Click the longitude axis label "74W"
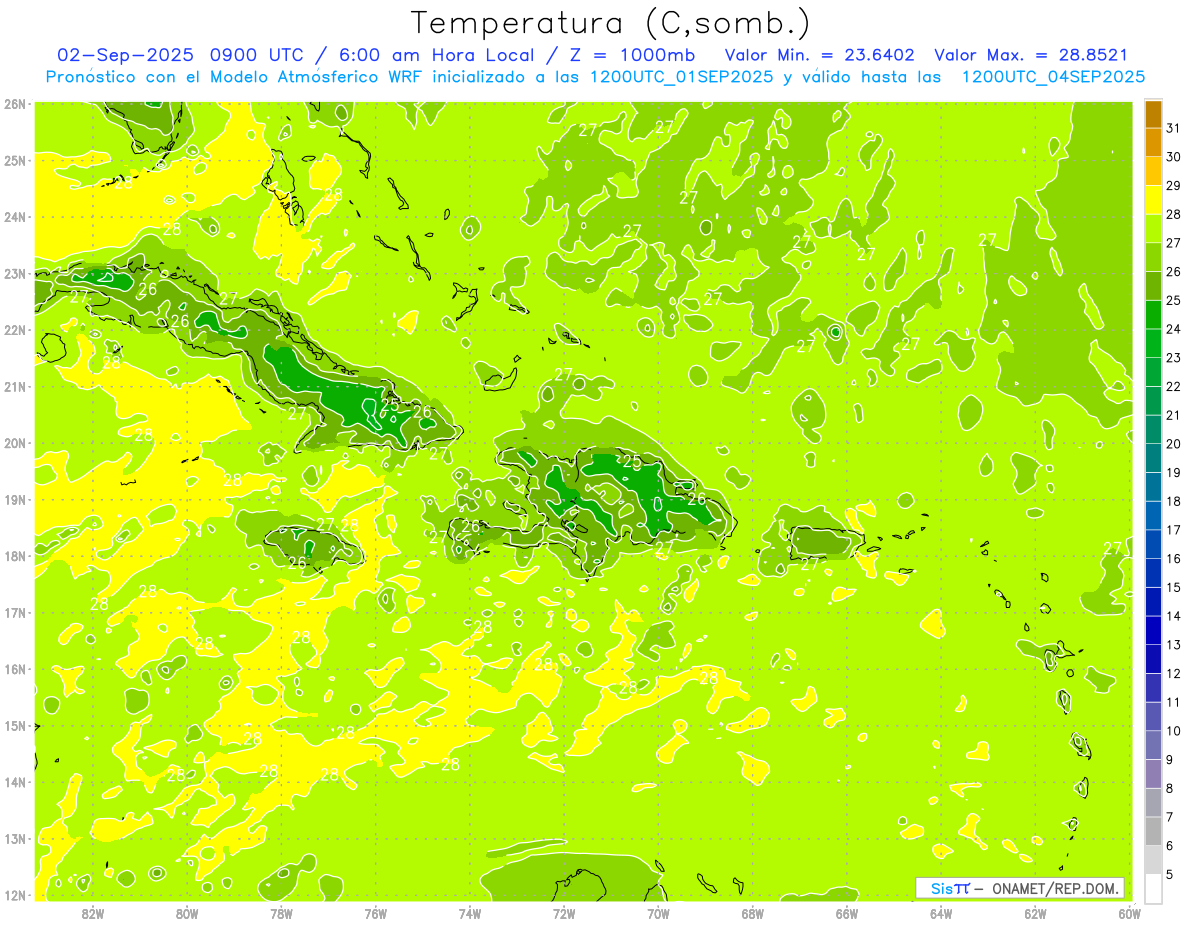Image resolution: width=1200 pixels, height=927 pixels. [x=470, y=913]
